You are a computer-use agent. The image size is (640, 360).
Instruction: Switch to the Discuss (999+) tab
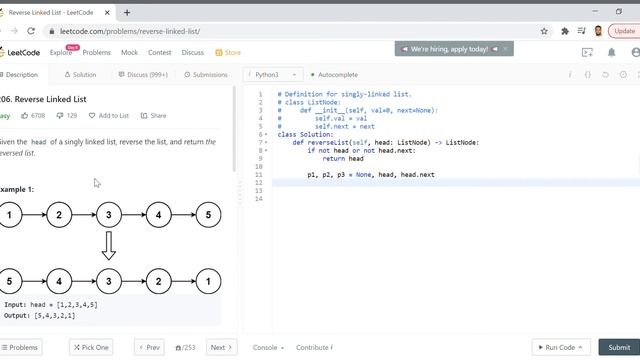pyautogui.click(x=143, y=75)
